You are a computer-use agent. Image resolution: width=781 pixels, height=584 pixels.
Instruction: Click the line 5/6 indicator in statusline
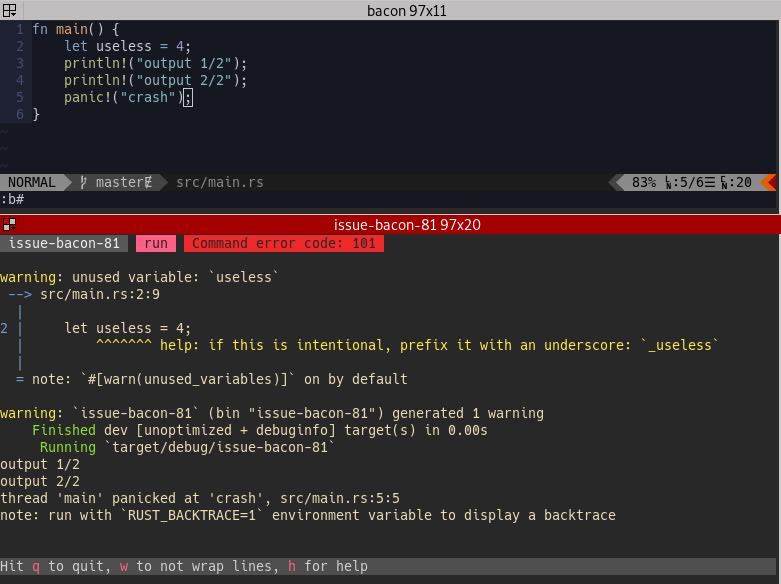(690, 182)
